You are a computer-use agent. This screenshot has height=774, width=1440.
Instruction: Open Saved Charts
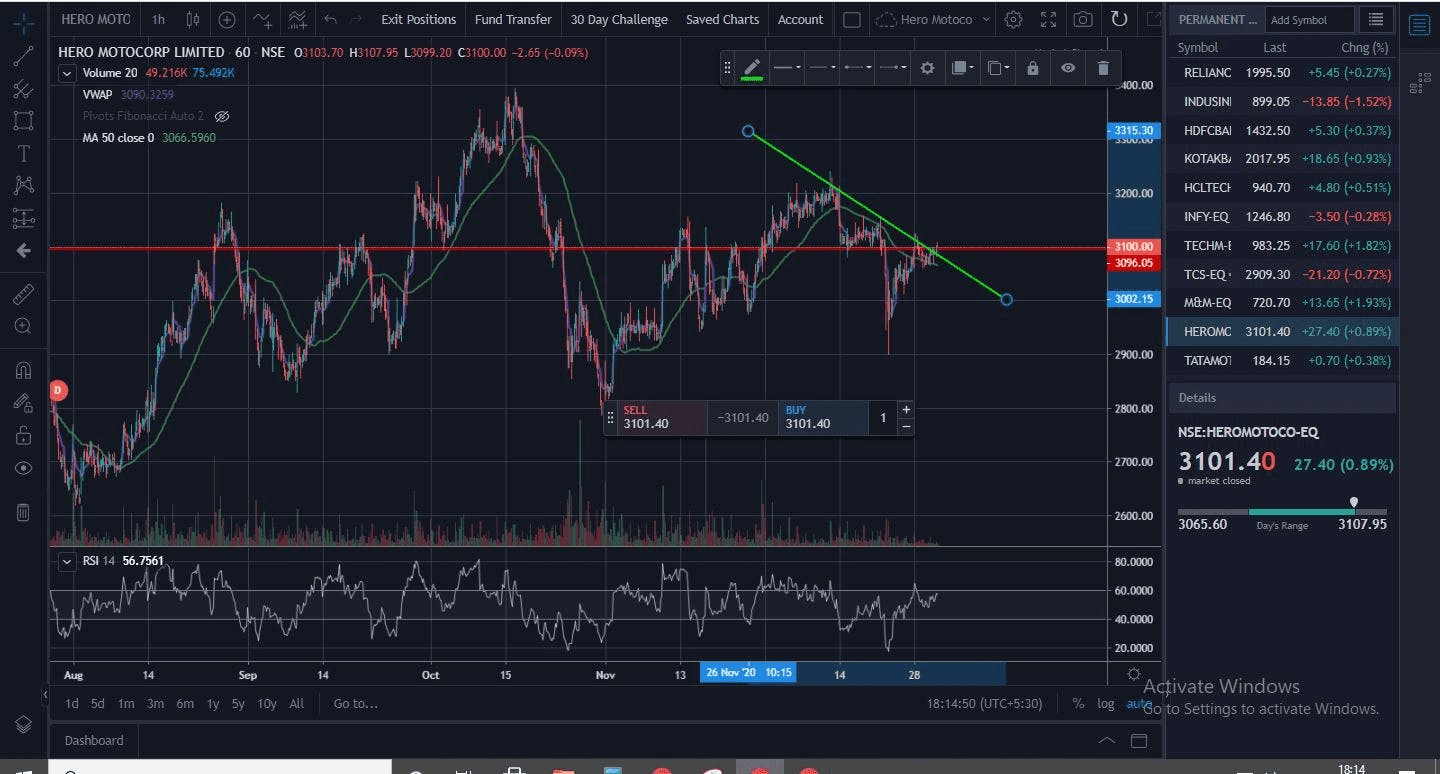coord(722,19)
